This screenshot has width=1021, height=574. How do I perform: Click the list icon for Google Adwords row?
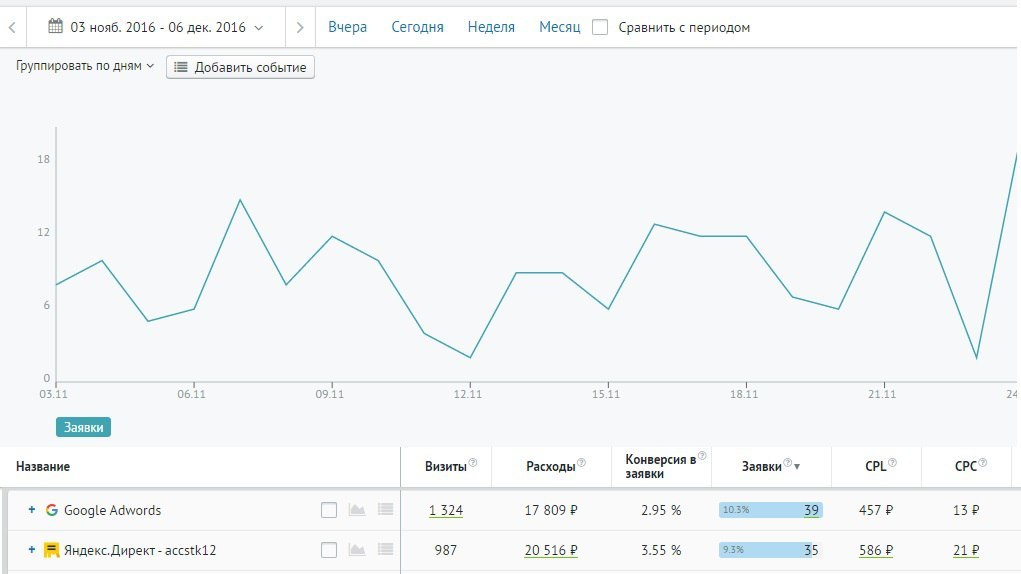click(386, 510)
